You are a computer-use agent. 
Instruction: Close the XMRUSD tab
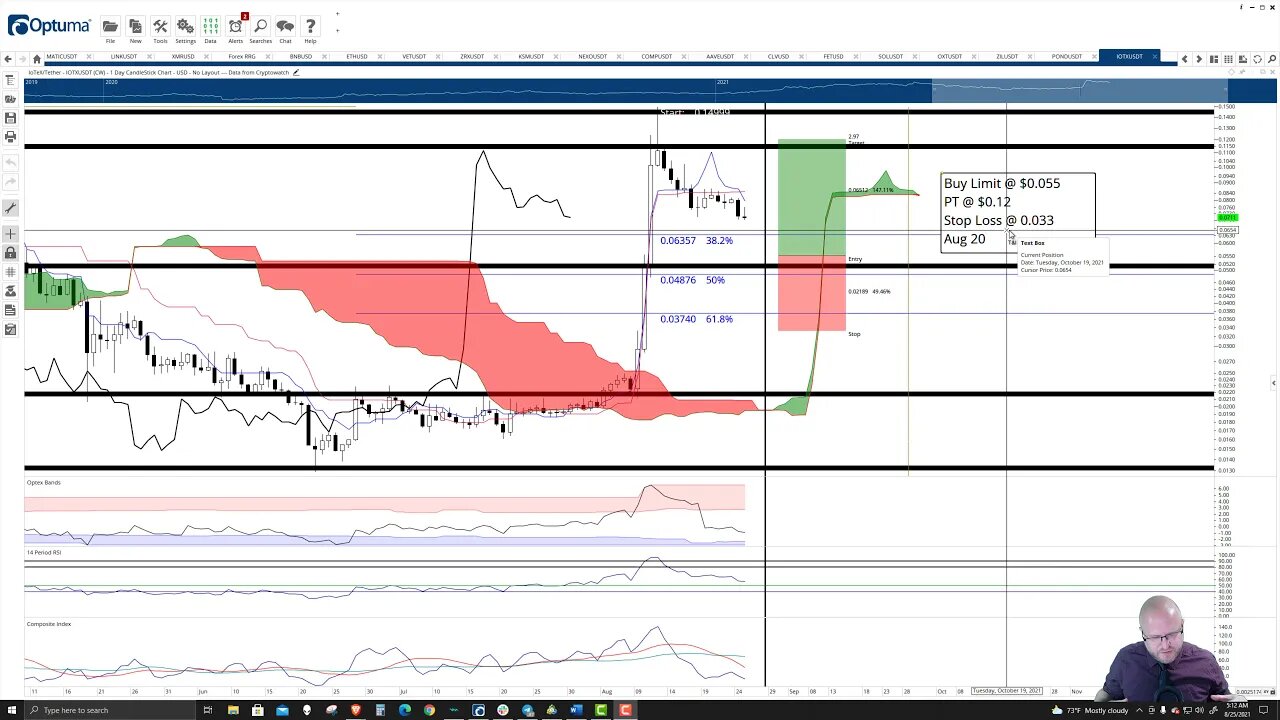pyautogui.click(x=207, y=57)
